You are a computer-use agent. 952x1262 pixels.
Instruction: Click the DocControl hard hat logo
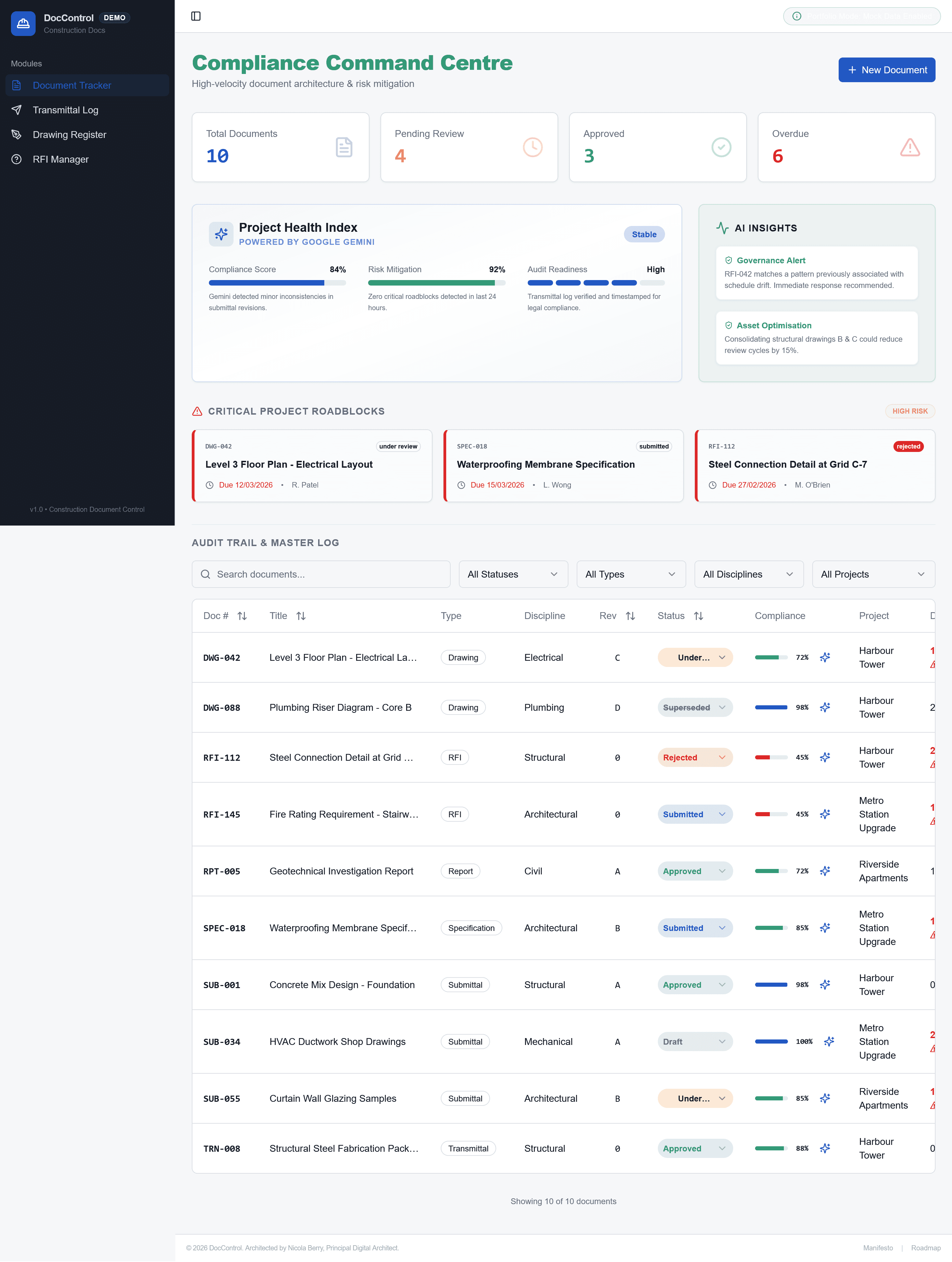[x=23, y=23]
